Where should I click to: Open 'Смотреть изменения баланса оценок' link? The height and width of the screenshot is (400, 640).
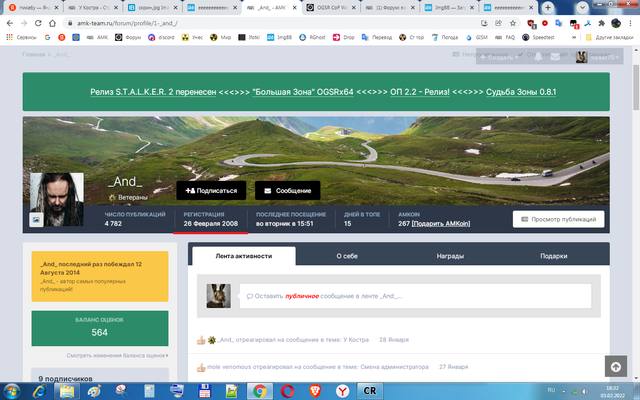tap(117, 356)
